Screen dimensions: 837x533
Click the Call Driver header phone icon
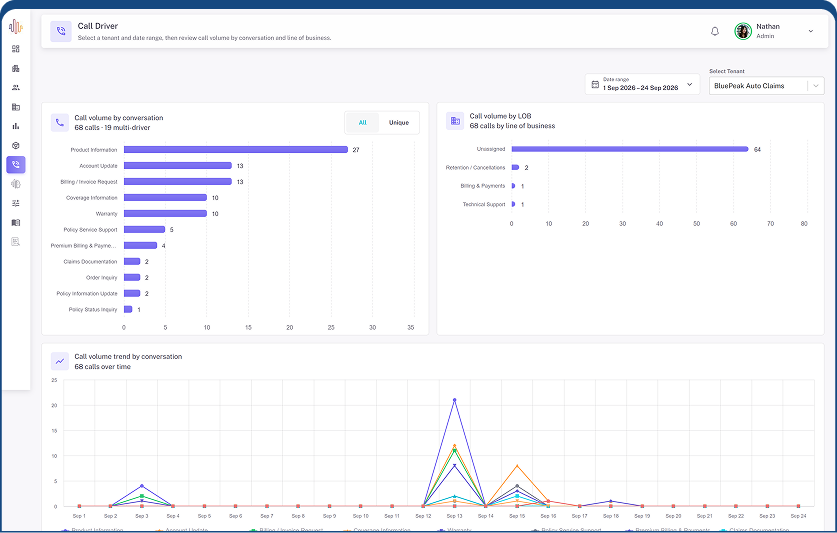61,32
